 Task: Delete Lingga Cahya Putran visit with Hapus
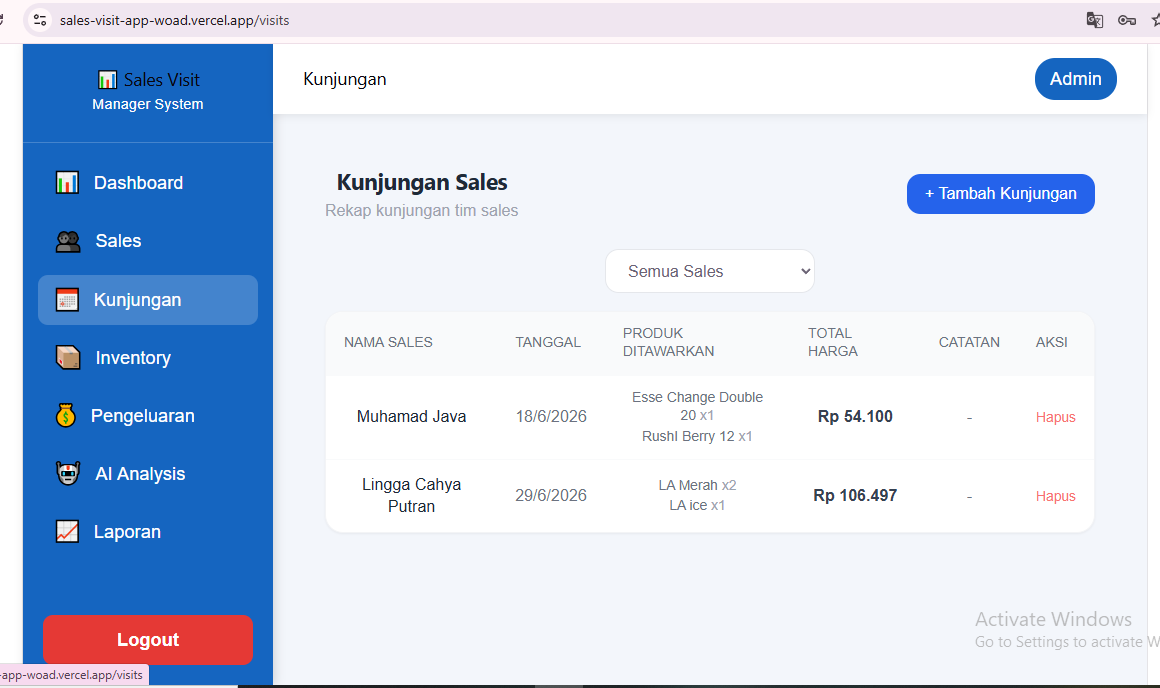(1055, 496)
